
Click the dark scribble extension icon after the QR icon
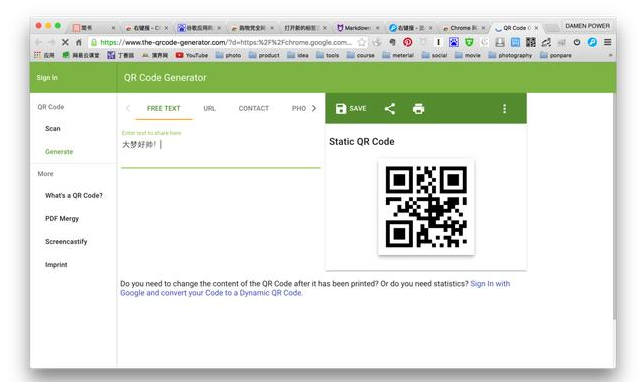pyautogui.click(x=546, y=42)
